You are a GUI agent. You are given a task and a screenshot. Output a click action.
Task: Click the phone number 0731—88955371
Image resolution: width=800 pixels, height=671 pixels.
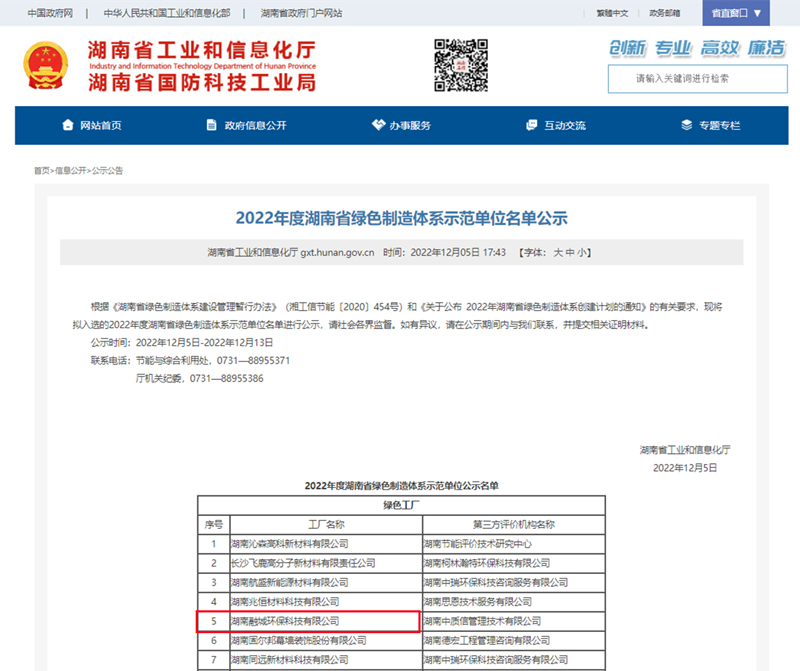(253, 361)
